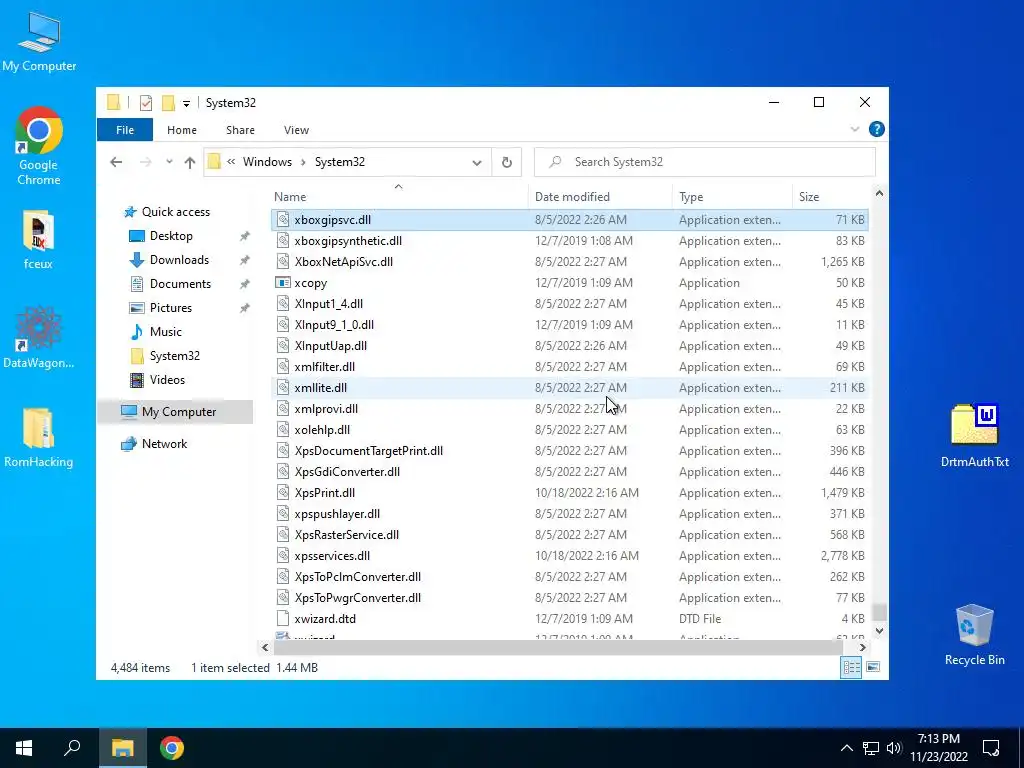
Task: Click the chevron between Windows and System32
Action: coord(303,162)
